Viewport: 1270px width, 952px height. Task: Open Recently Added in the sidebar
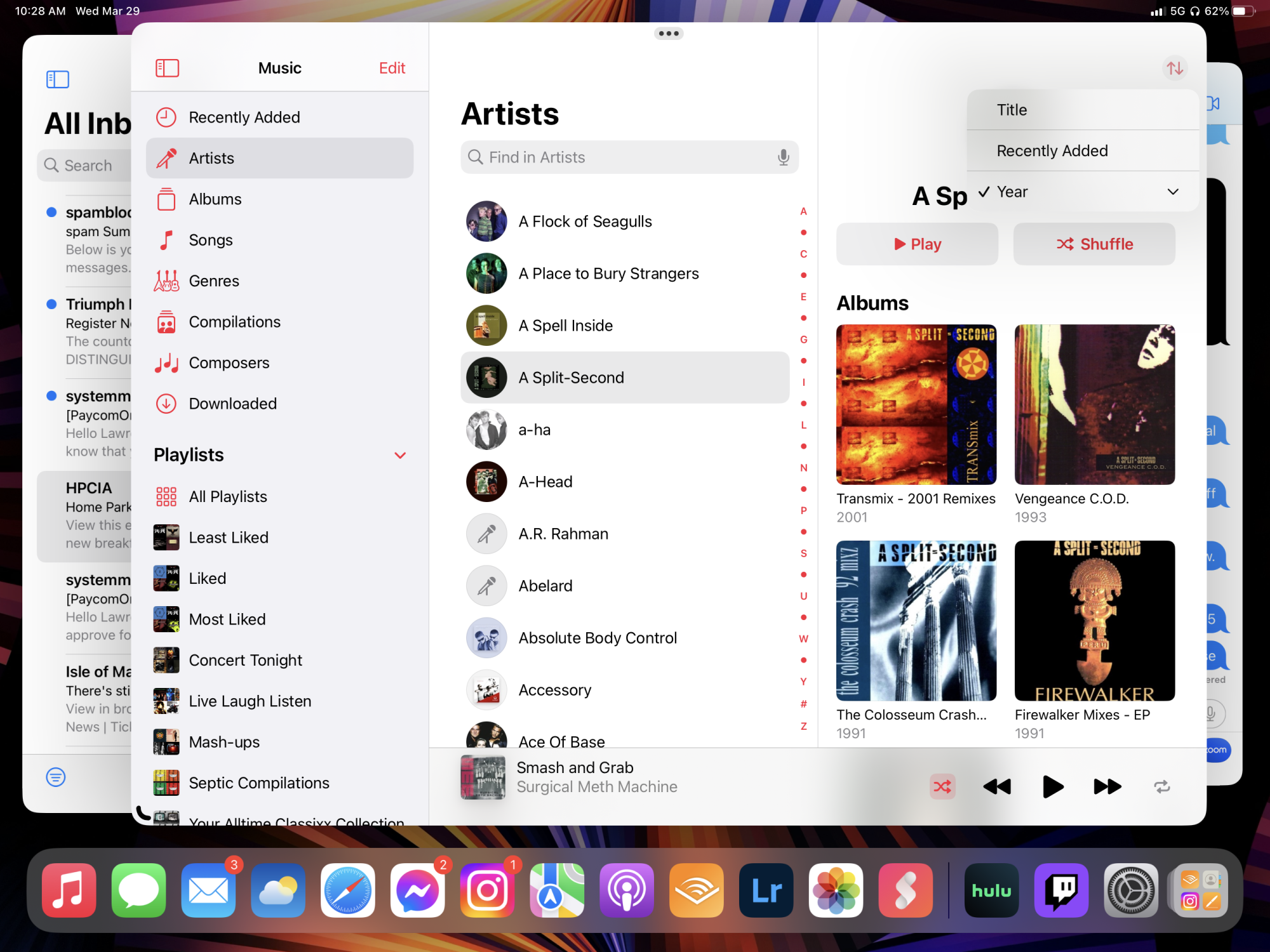[279, 117]
